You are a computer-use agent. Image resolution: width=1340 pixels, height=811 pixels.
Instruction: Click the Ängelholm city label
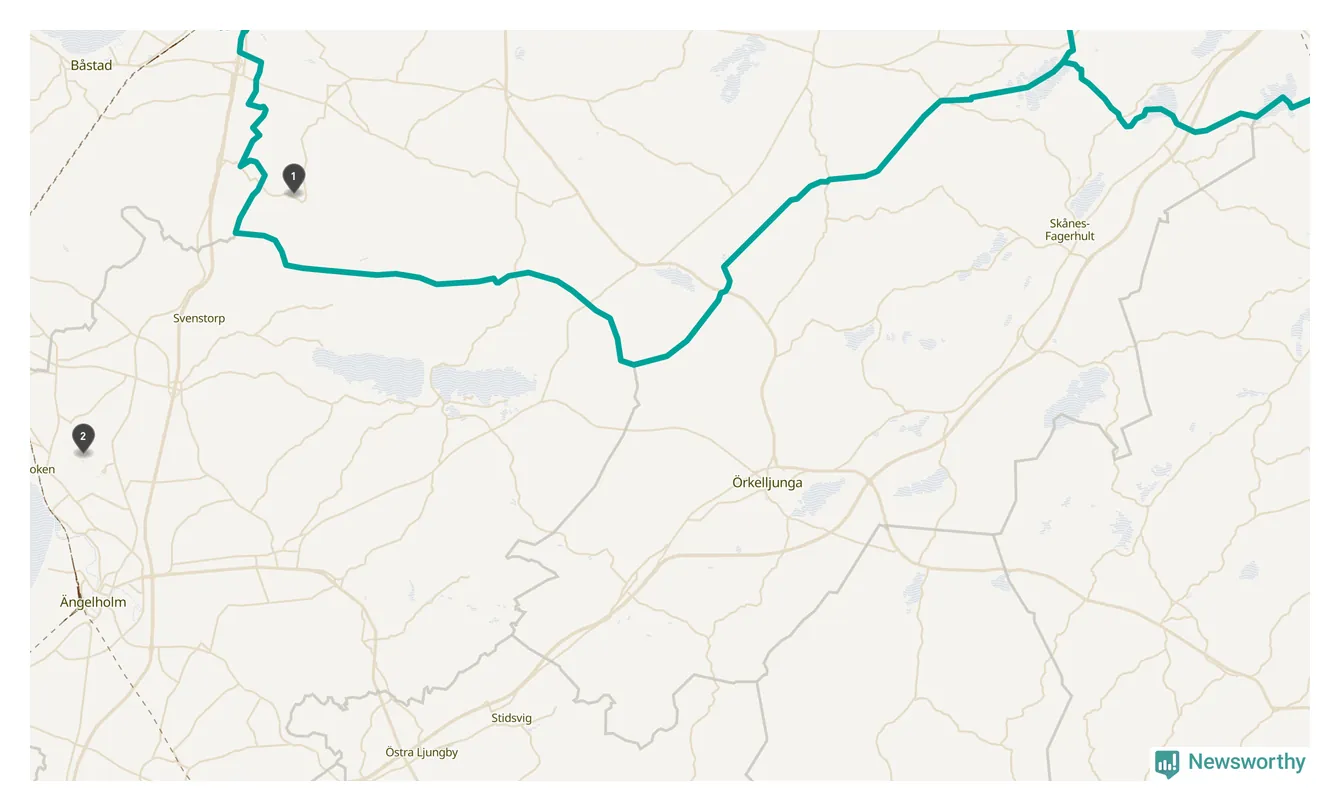[x=93, y=602]
